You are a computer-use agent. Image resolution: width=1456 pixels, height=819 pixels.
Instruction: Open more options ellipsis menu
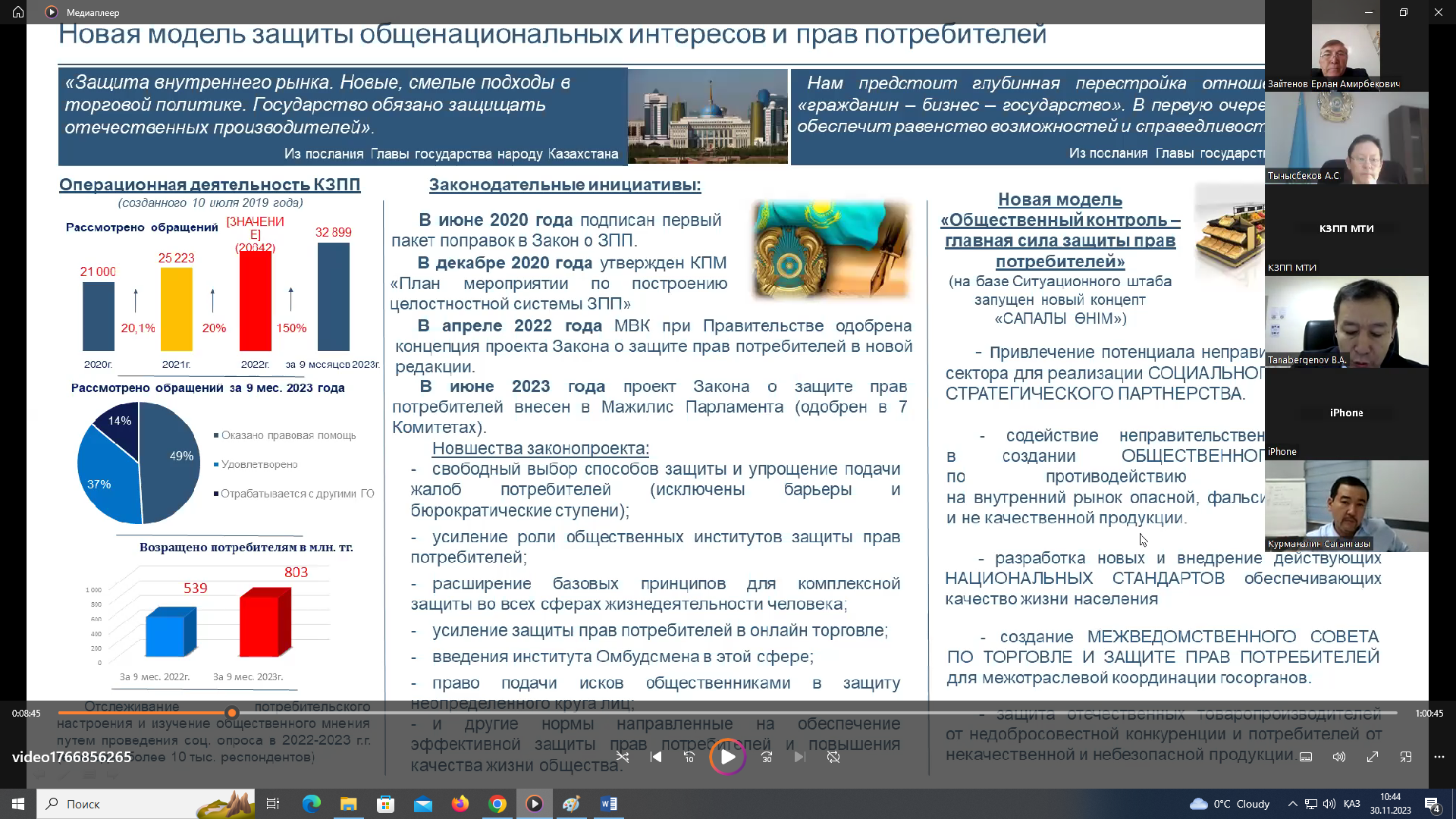click(x=1439, y=757)
